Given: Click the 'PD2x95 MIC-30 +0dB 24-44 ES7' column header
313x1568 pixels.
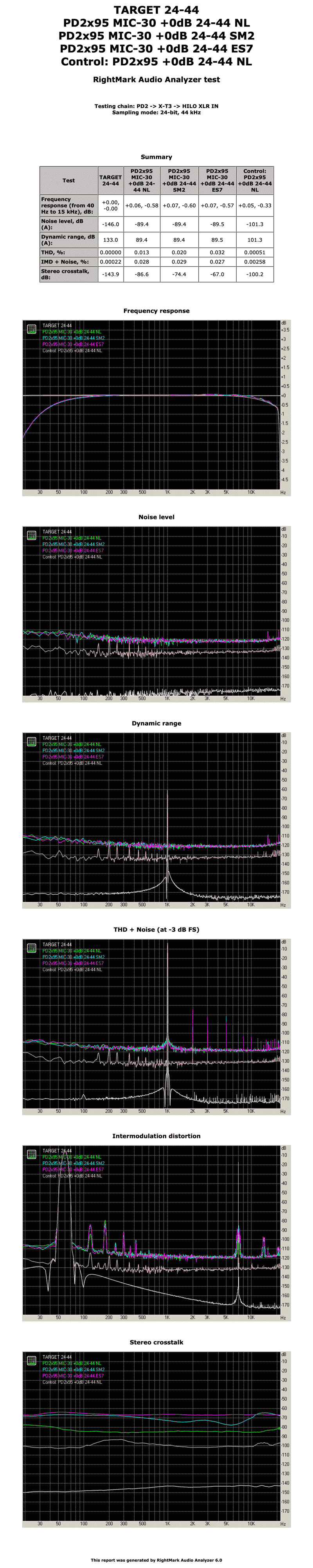Looking at the screenshot, I should pyautogui.click(x=218, y=181).
